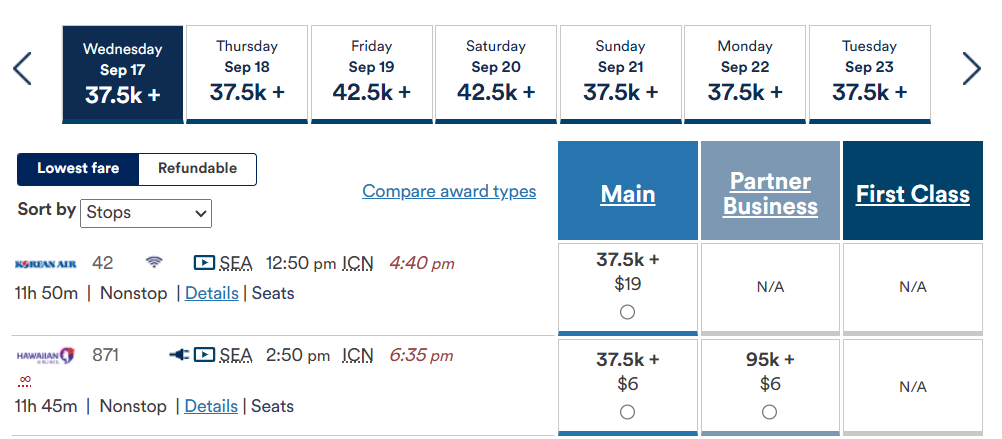
Task: Open the Compare award types link
Action: (449, 191)
